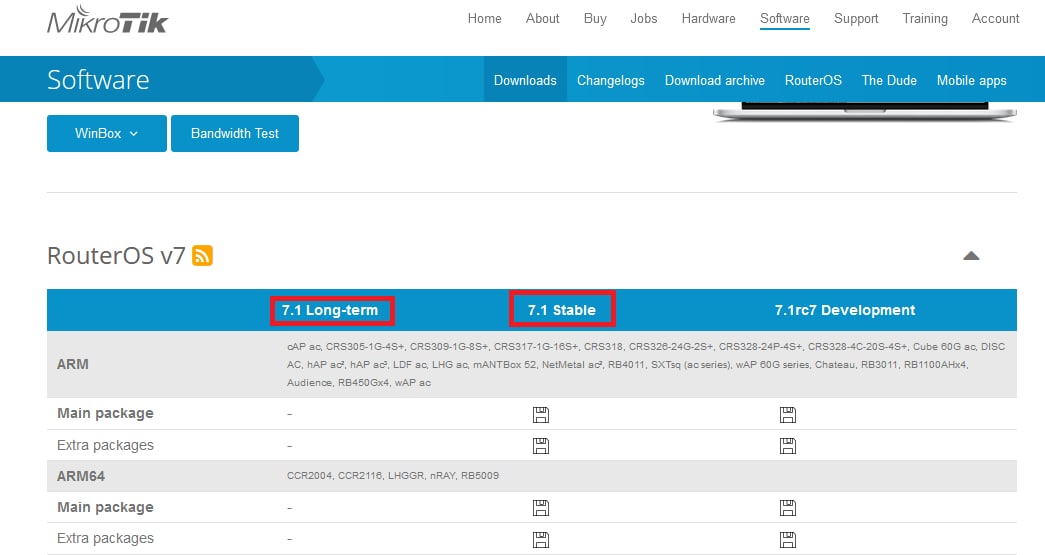This screenshot has width=1045, height=555.
Task: Open the About menu item
Action: click(x=542, y=19)
